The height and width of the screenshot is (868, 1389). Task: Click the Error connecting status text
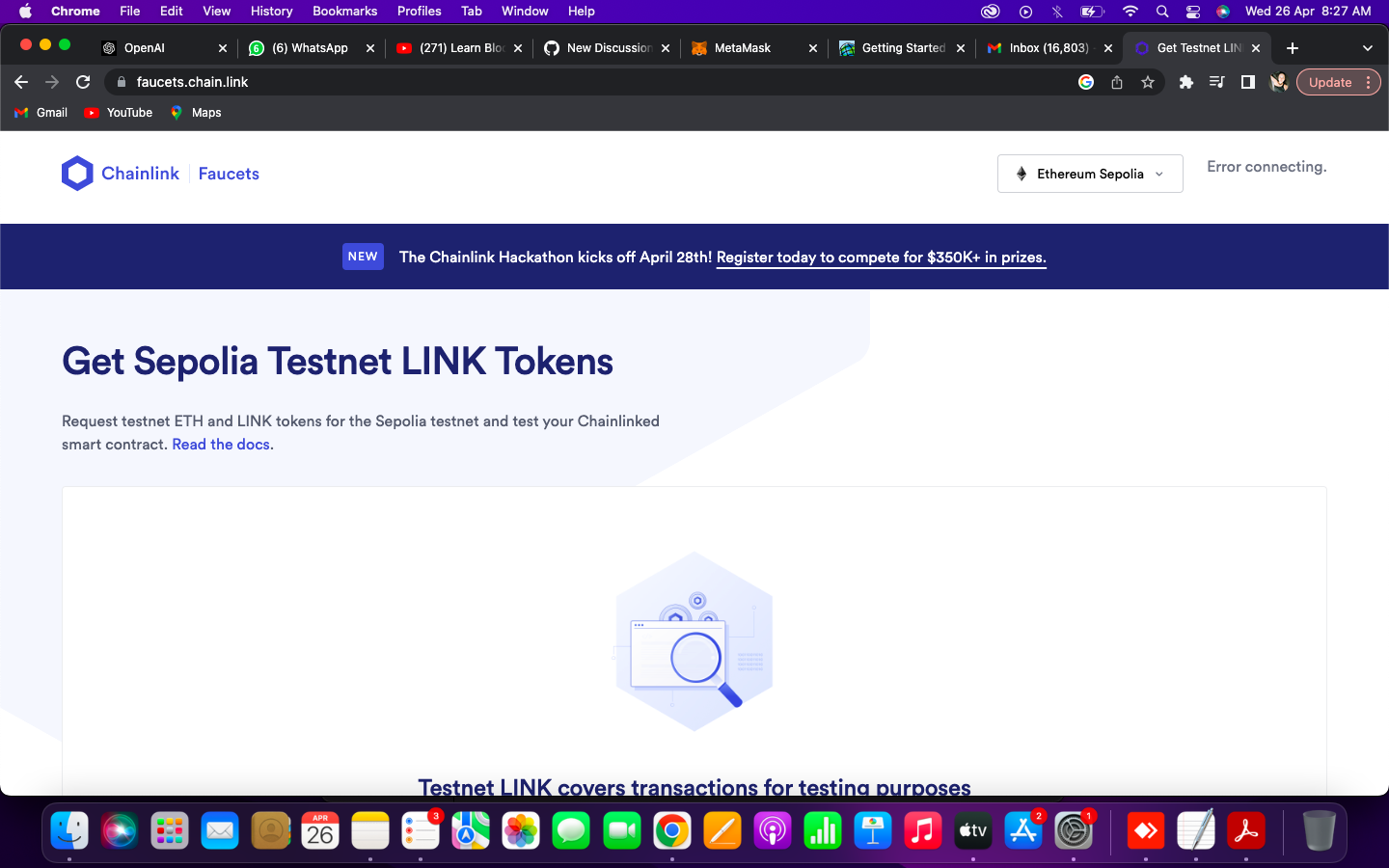click(1266, 167)
